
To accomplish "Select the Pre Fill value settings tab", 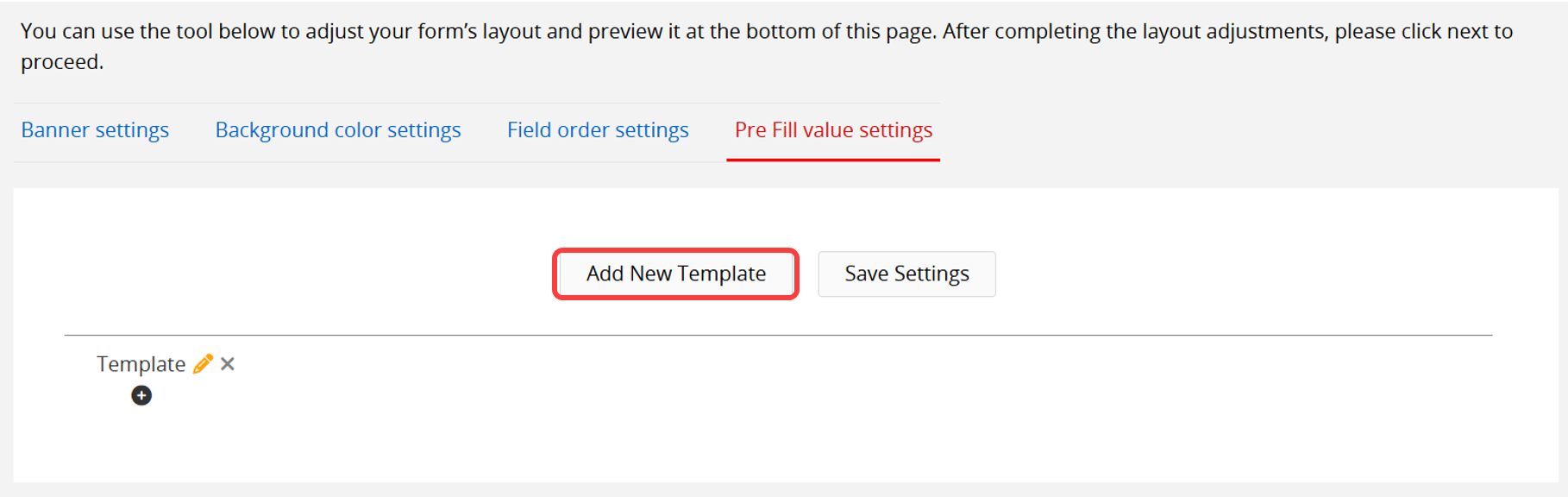I will (833, 130).
